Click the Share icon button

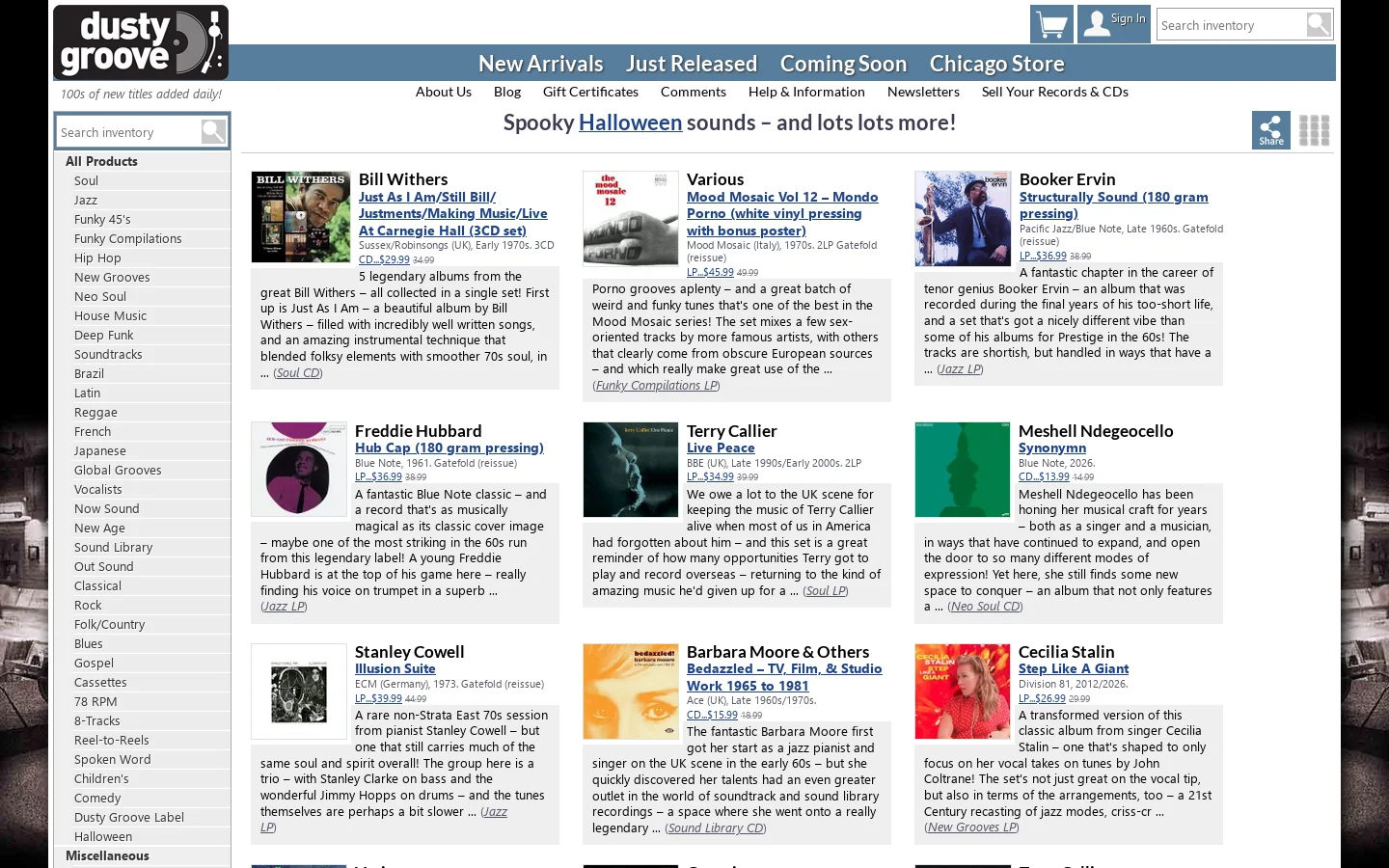pos(1271,130)
